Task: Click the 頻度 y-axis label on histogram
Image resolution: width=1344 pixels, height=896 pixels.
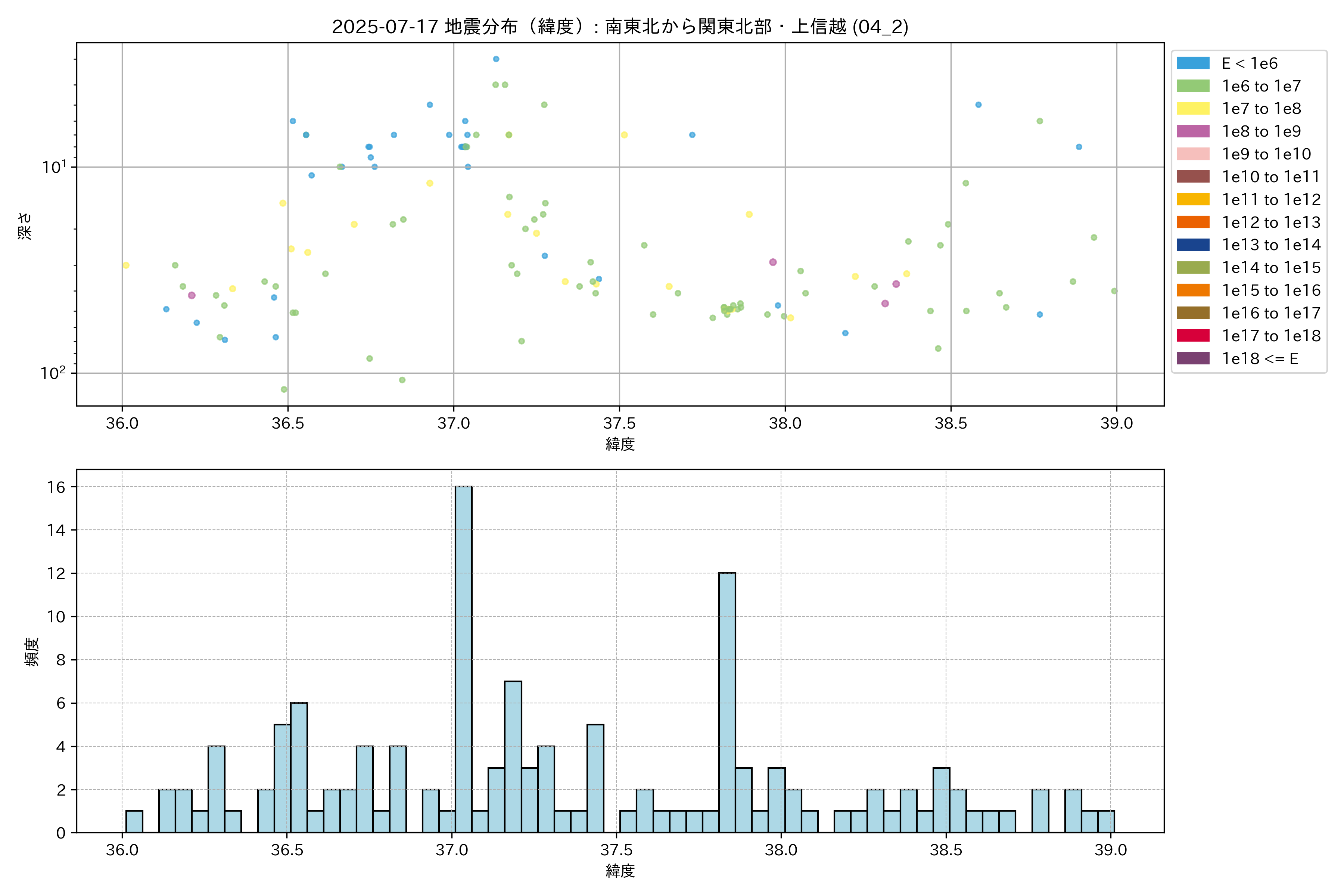Action: [32, 651]
